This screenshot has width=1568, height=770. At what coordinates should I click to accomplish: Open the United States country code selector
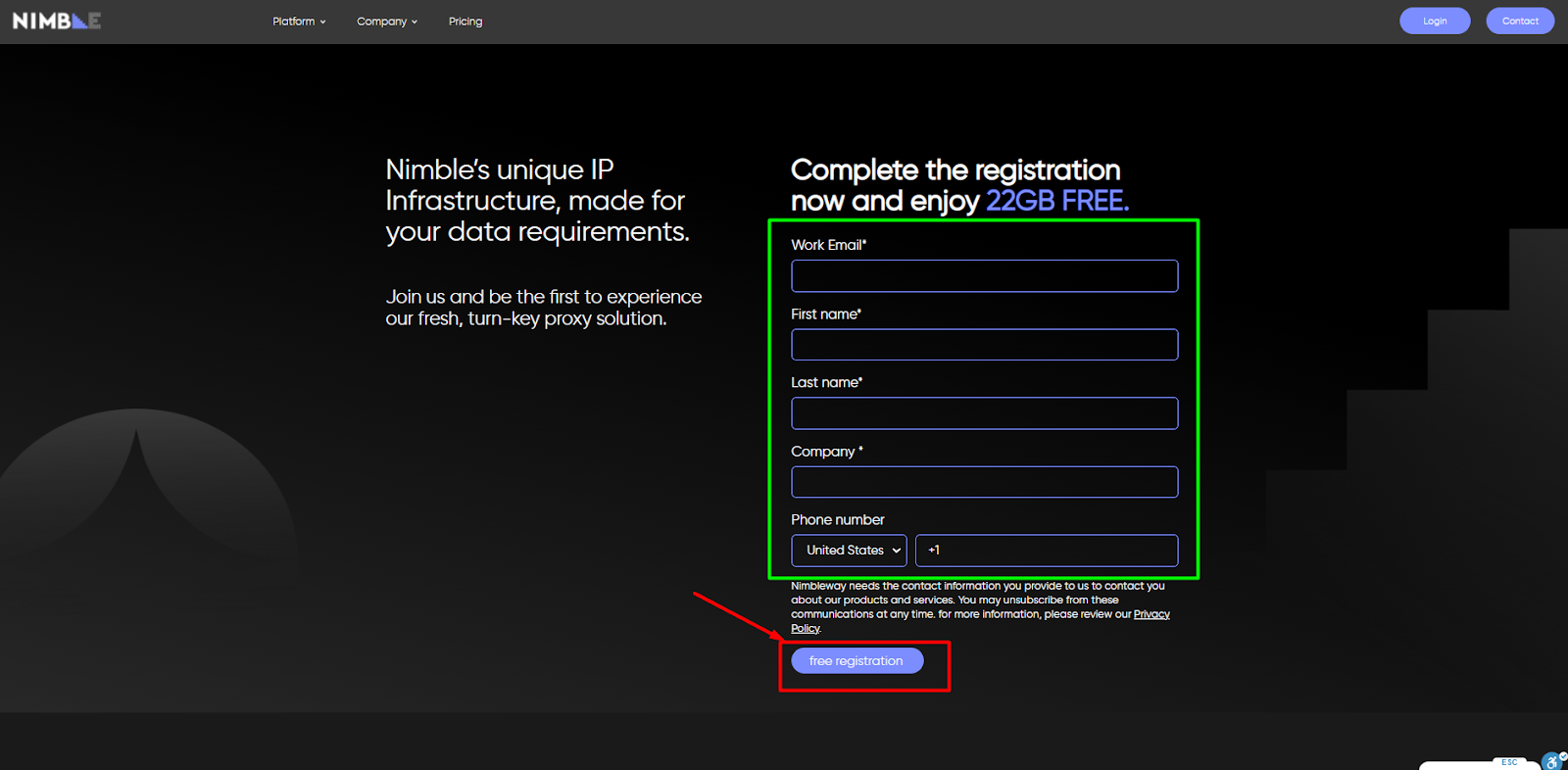tap(848, 551)
